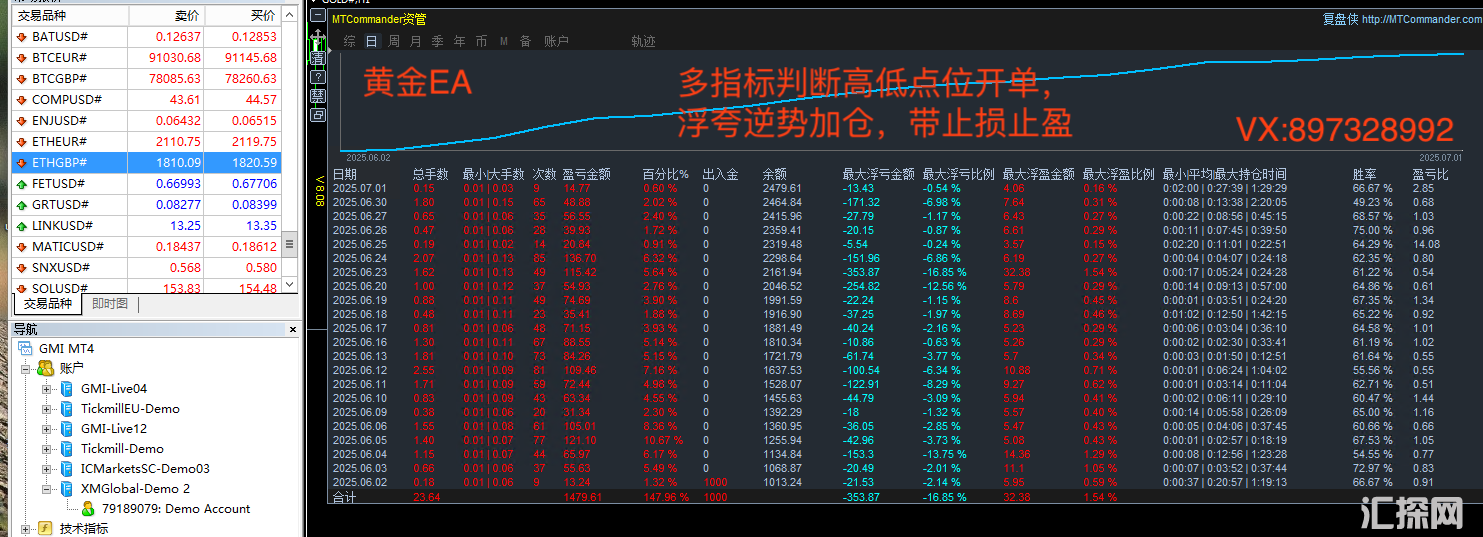Click the restore window icon on panel sidebar
Viewport: 1483px width, 537px height.
click(318, 115)
